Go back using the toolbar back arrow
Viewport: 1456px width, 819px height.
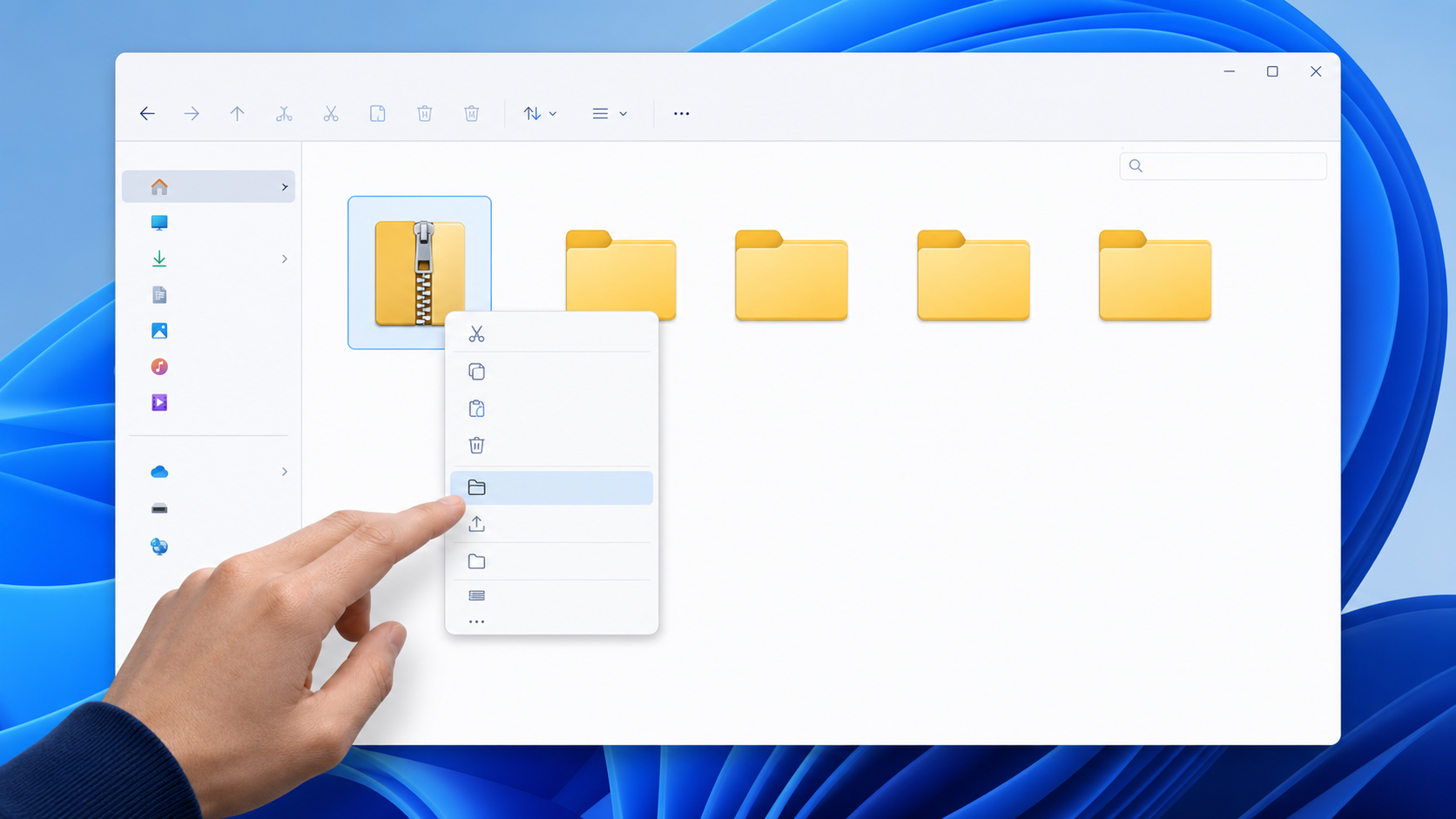147,113
